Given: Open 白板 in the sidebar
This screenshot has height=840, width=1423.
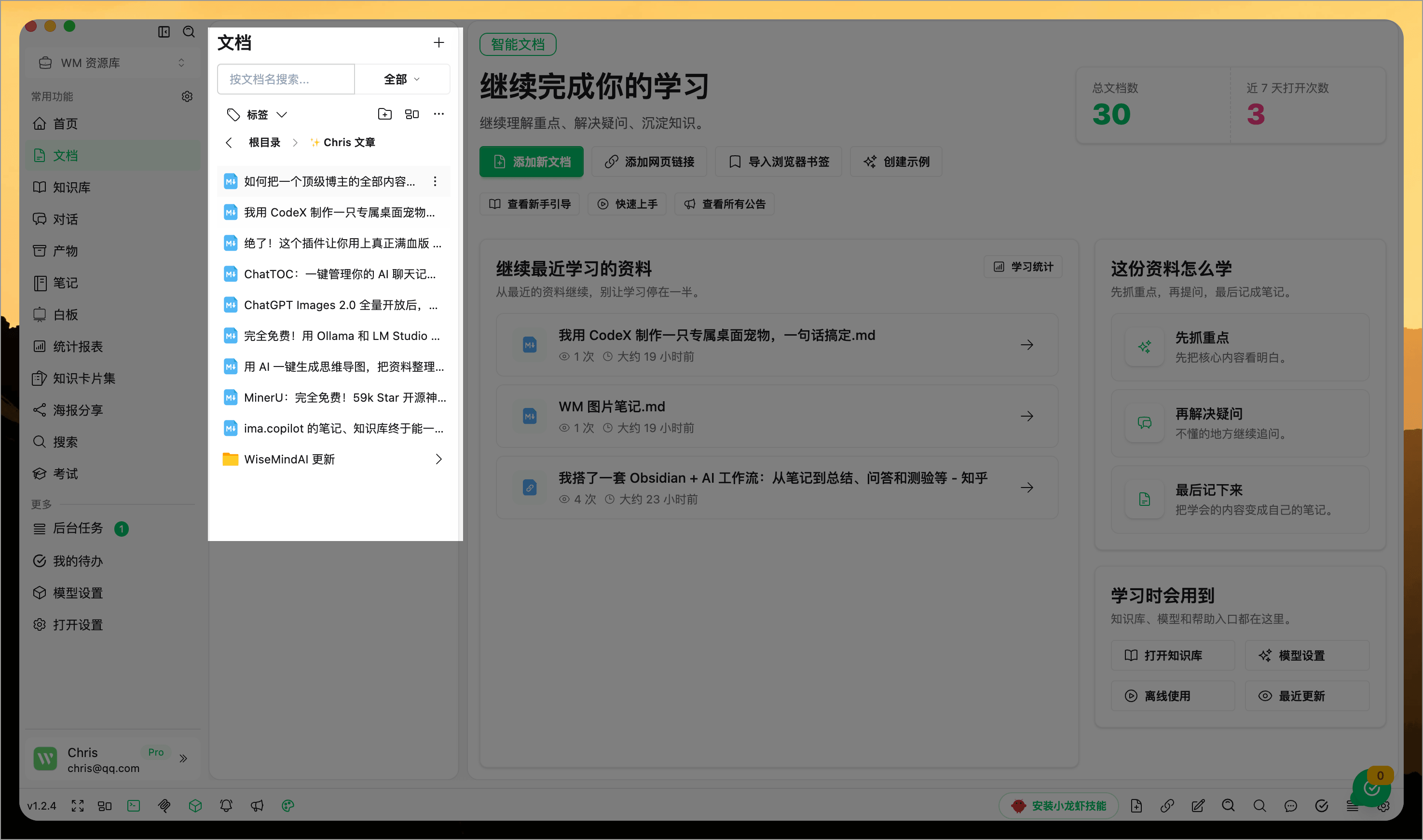Looking at the screenshot, I should (x=112, y=315).
